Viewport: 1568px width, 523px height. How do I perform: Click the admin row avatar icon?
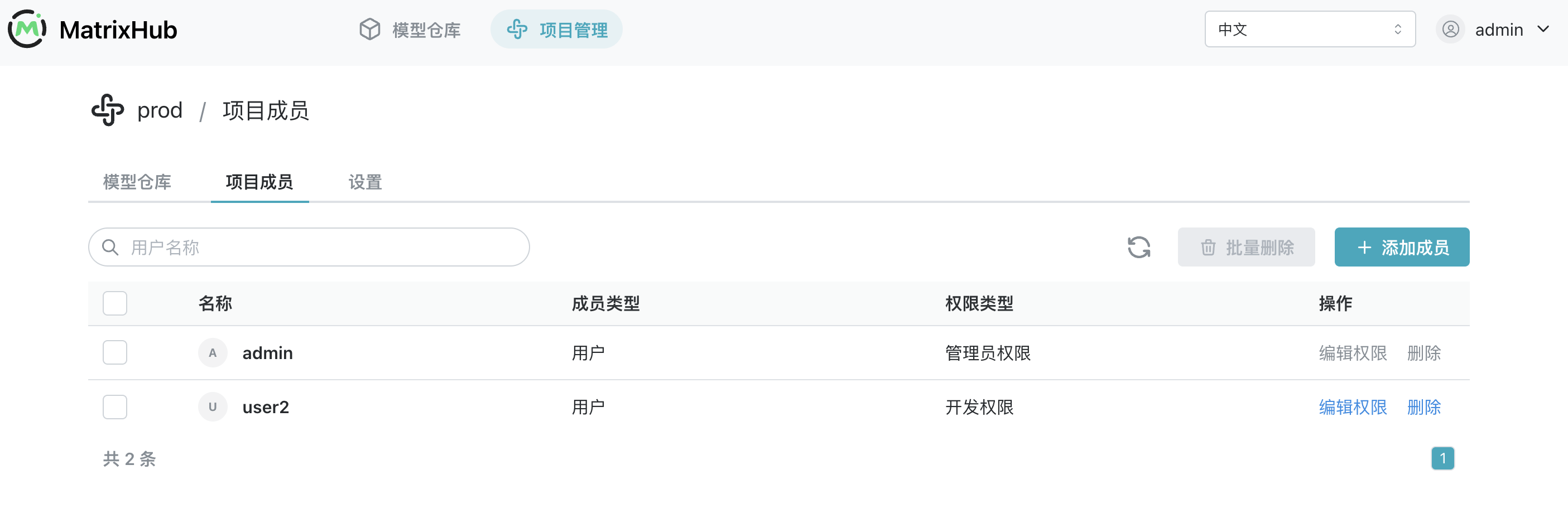[213, 353]
